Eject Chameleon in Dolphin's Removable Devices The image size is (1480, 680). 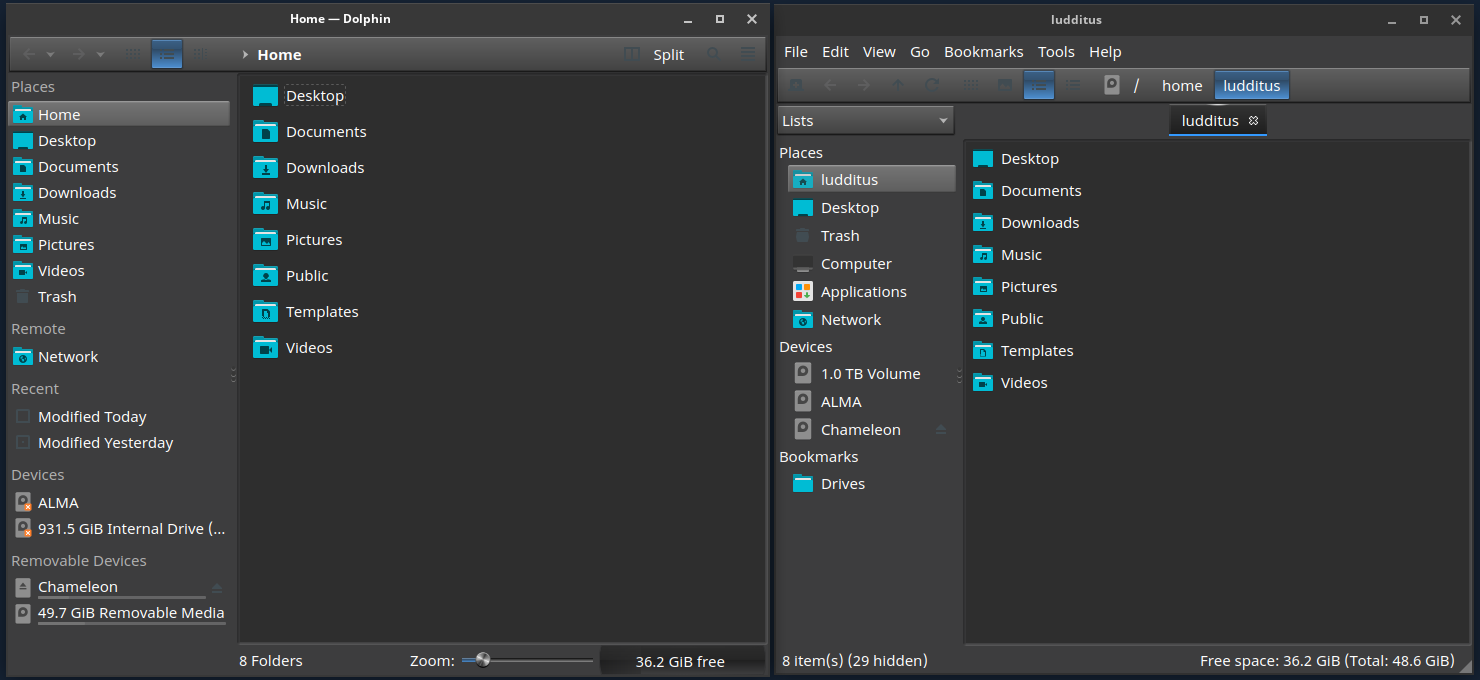tap(217, 588)
